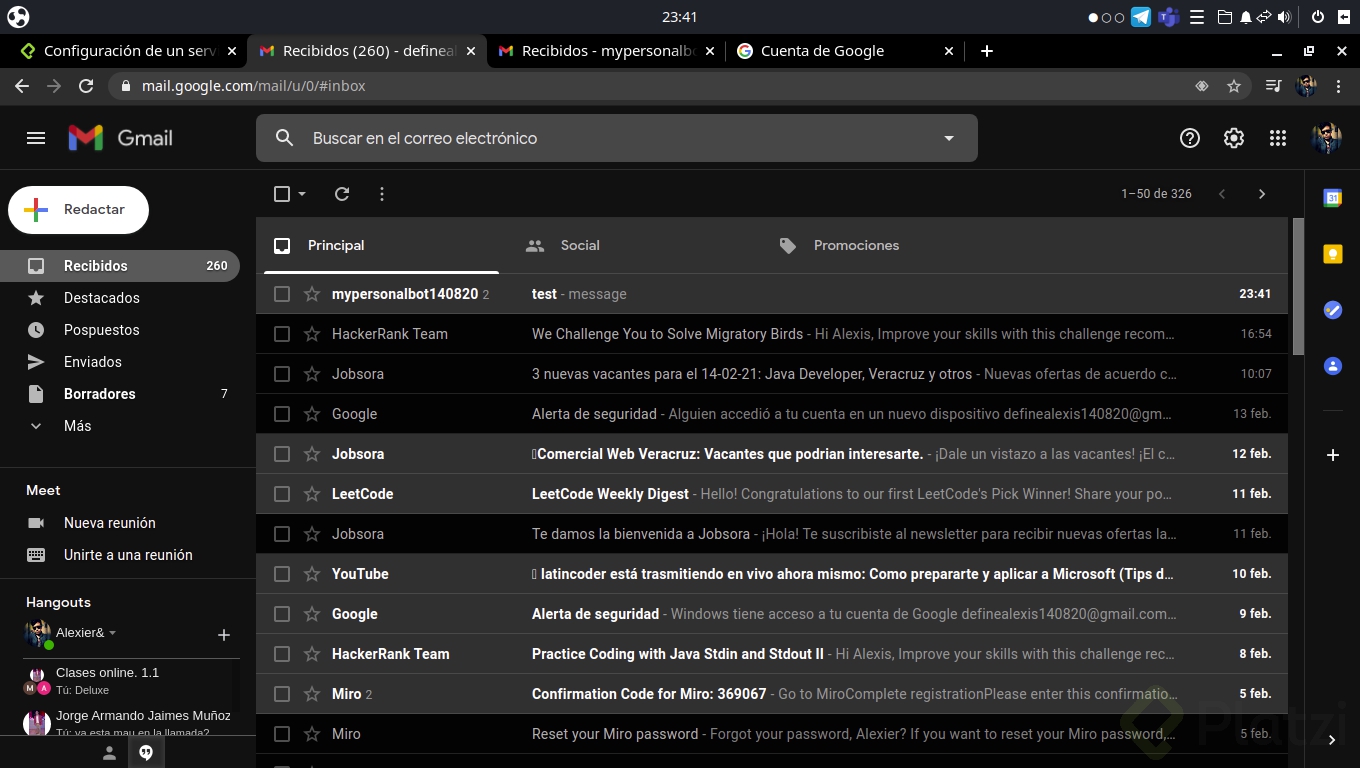
Task: Open Hangouts conversations tab icon
Action: pyautogui.click(x=146, y=753)
